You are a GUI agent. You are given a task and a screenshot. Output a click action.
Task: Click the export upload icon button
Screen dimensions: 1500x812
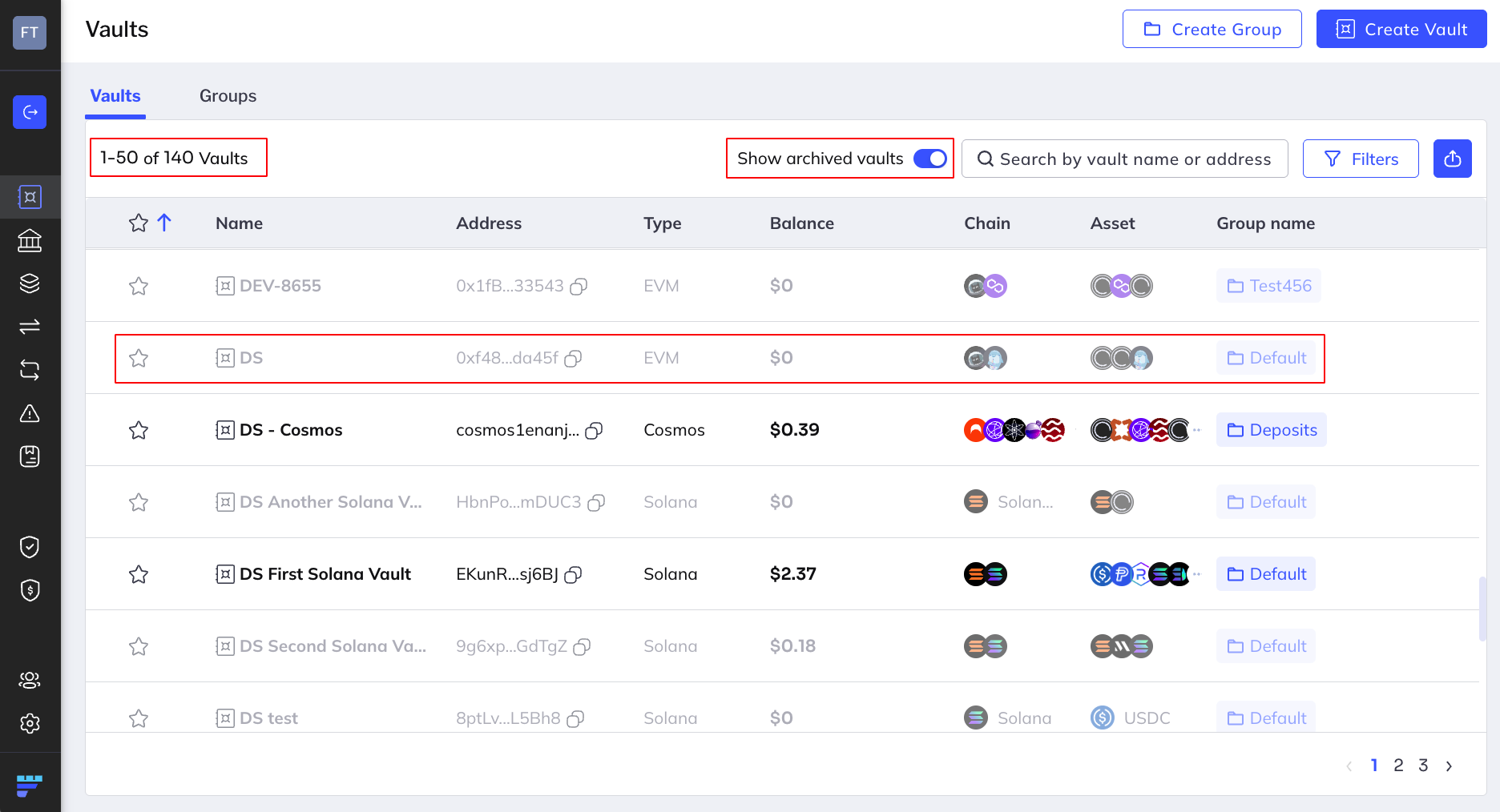[1452, 159]
